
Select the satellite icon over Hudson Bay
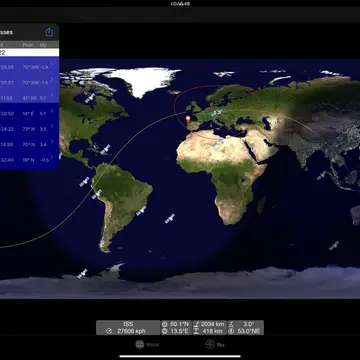coord(90,98)
